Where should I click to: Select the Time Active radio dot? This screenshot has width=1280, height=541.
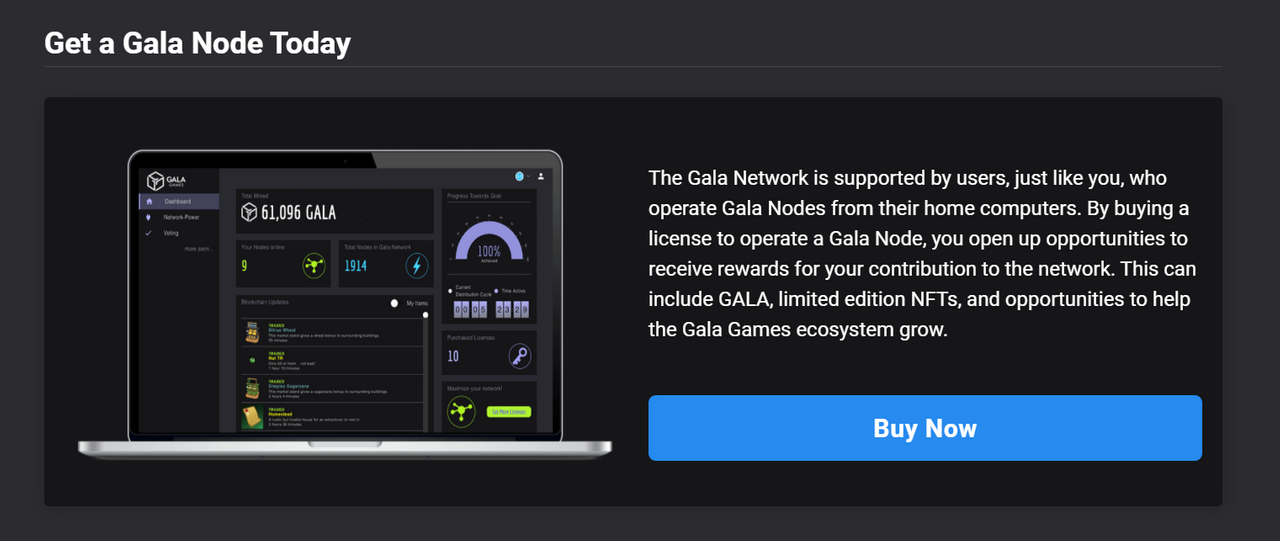click(494, 290)
